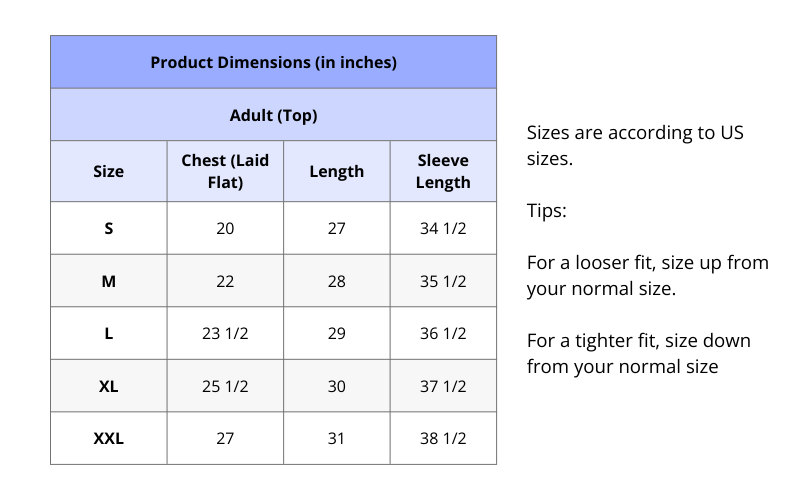This screenshot has width=800, height=500.
Task: Click the "Sizes are according to US sizes" note
Action: pos(635,145)
